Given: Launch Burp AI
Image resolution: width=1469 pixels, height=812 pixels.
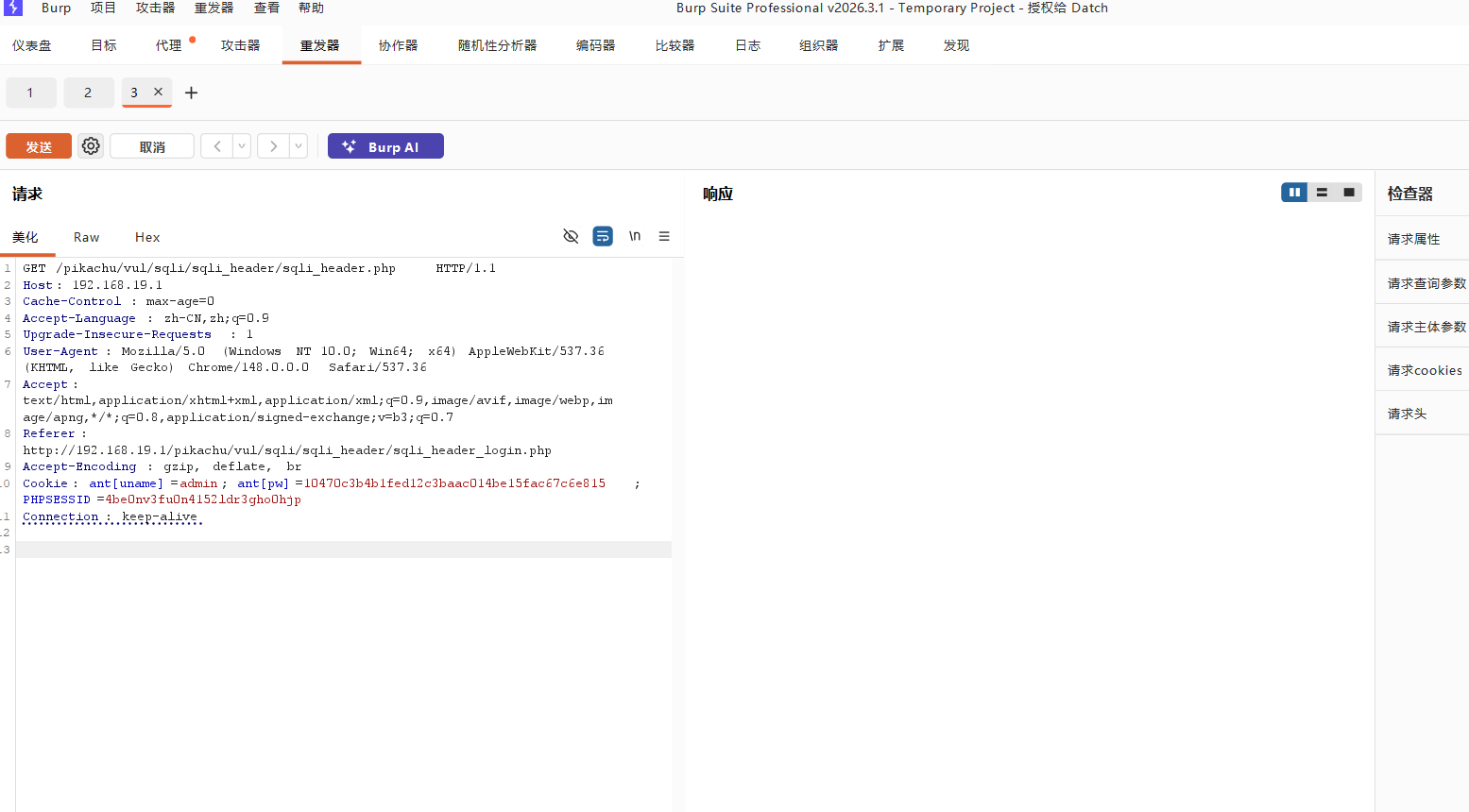Looking at the screenshot, I should pos(385,146).
